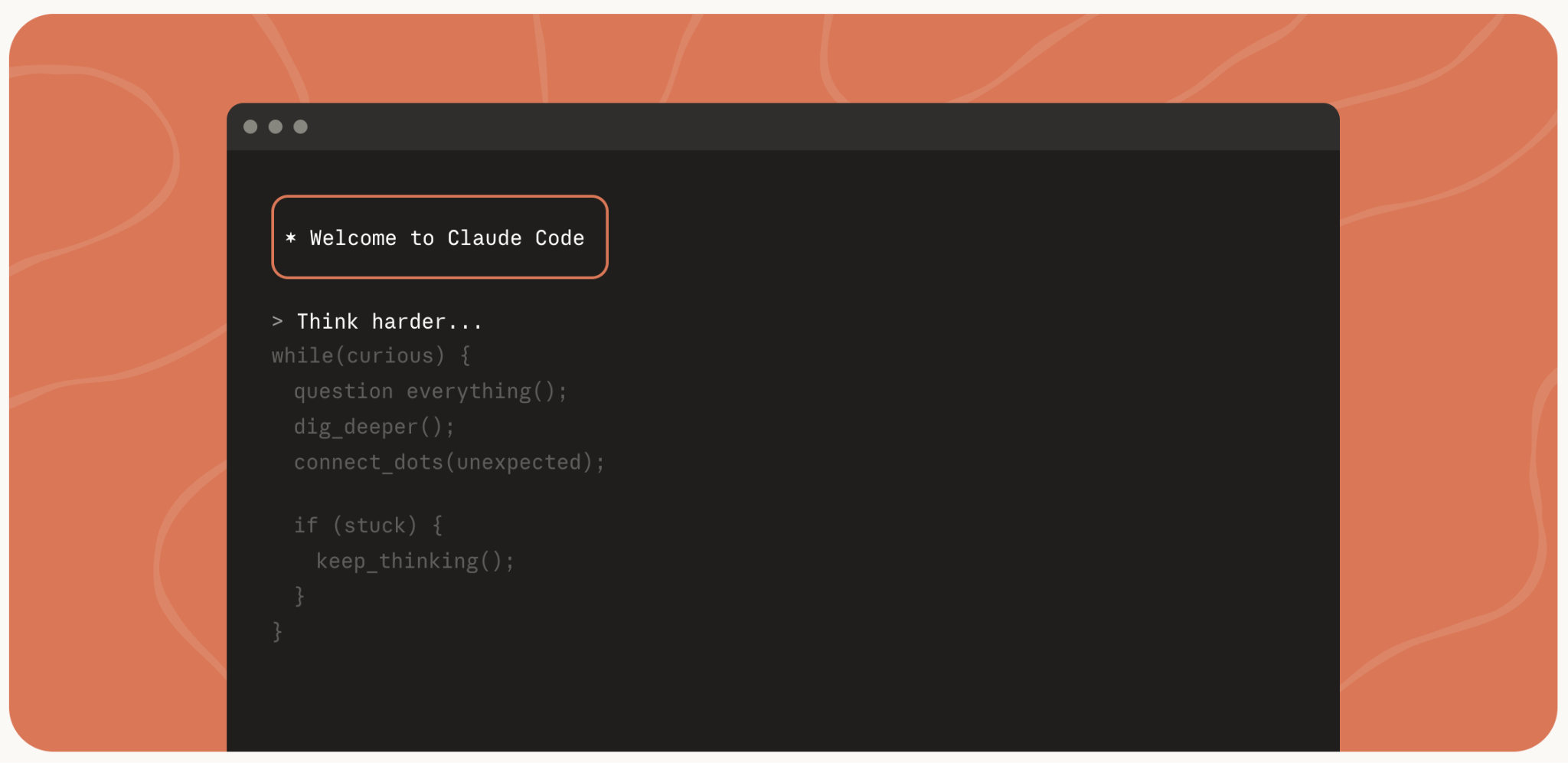Click the 'connect_dots(unexpected);' line
Image resolution: width=1568 pixels, height=763 pixels.
click(x=449, y=462)
